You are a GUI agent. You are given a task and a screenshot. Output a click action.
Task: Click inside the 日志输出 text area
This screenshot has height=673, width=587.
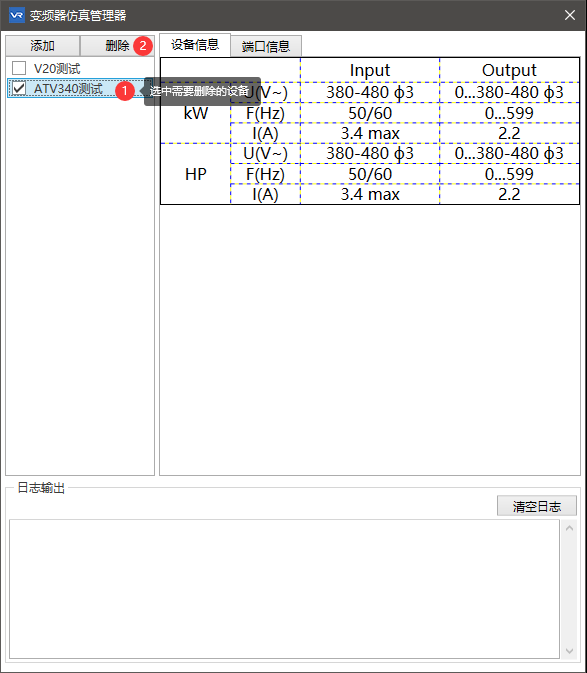point(284,589)
